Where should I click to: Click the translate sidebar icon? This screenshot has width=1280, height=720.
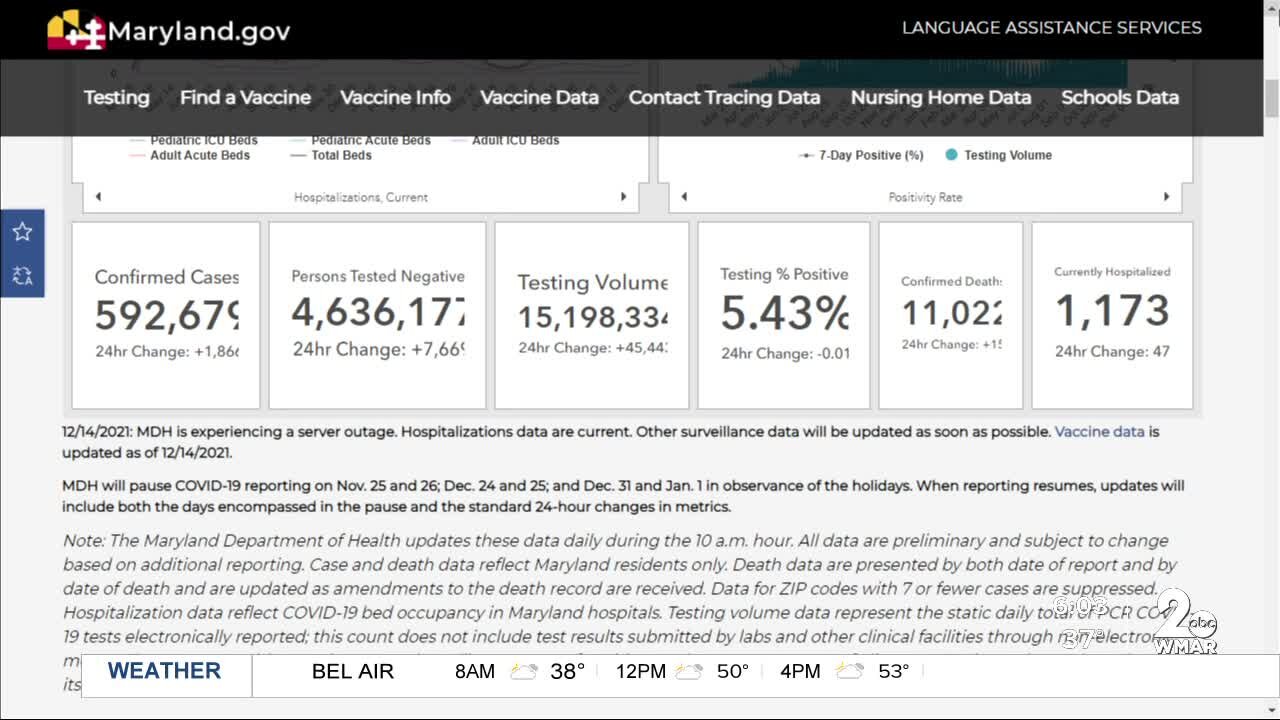pos(22,275)
